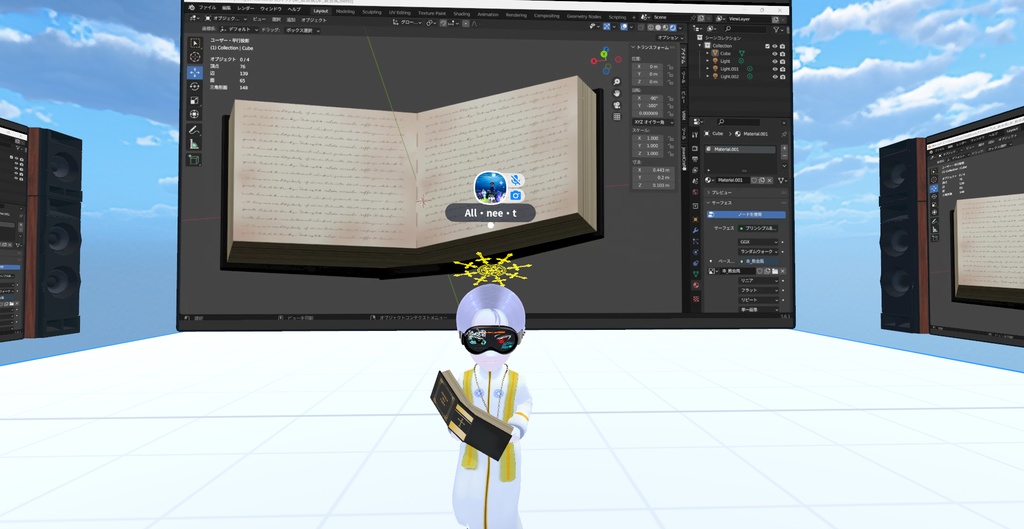Viewport: 1024px width, 529px height.
Task: Click the muted microphone icon by nameplate
Action: (x=516, y=180)
